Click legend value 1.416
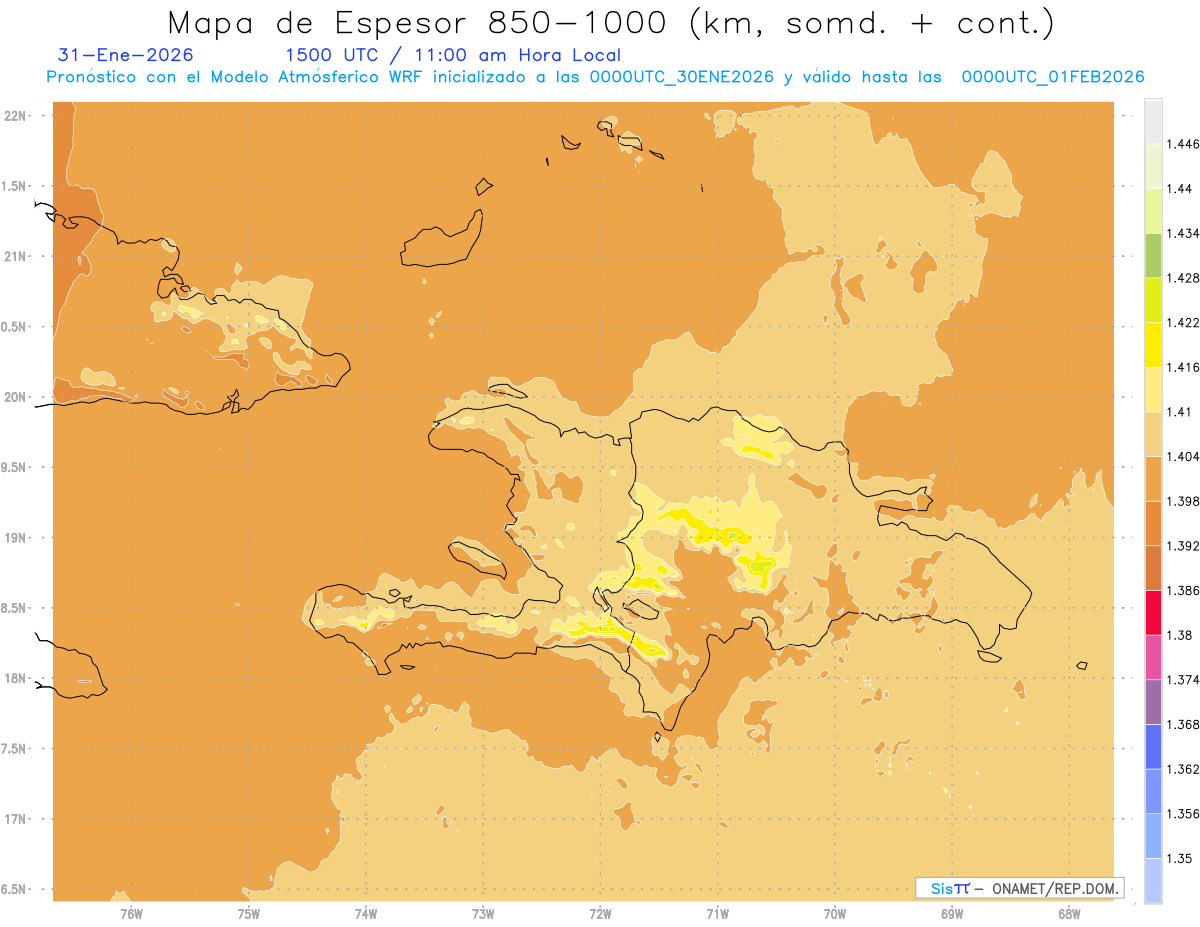This screenshot has height=927, width=1200. (1182, 367)
